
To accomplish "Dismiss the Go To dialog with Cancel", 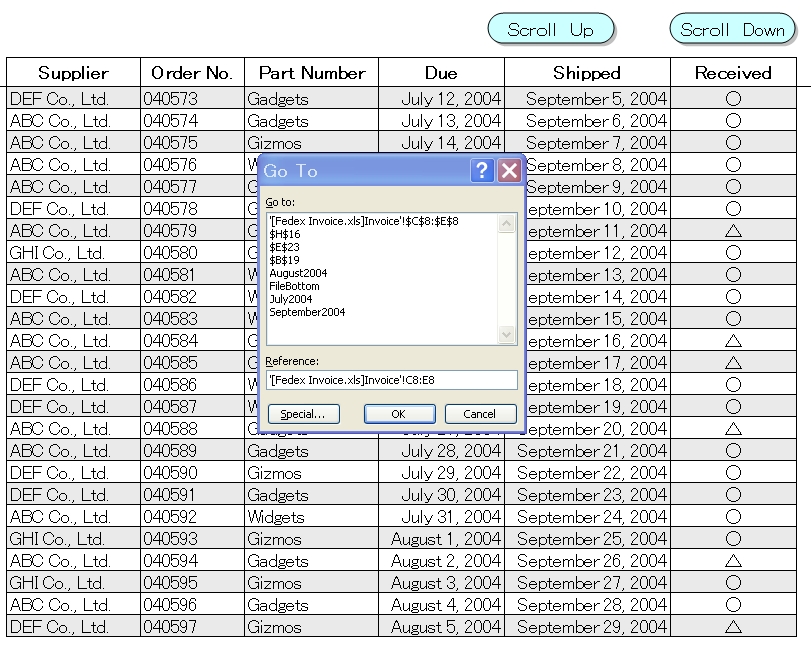I will click(480, 413).
